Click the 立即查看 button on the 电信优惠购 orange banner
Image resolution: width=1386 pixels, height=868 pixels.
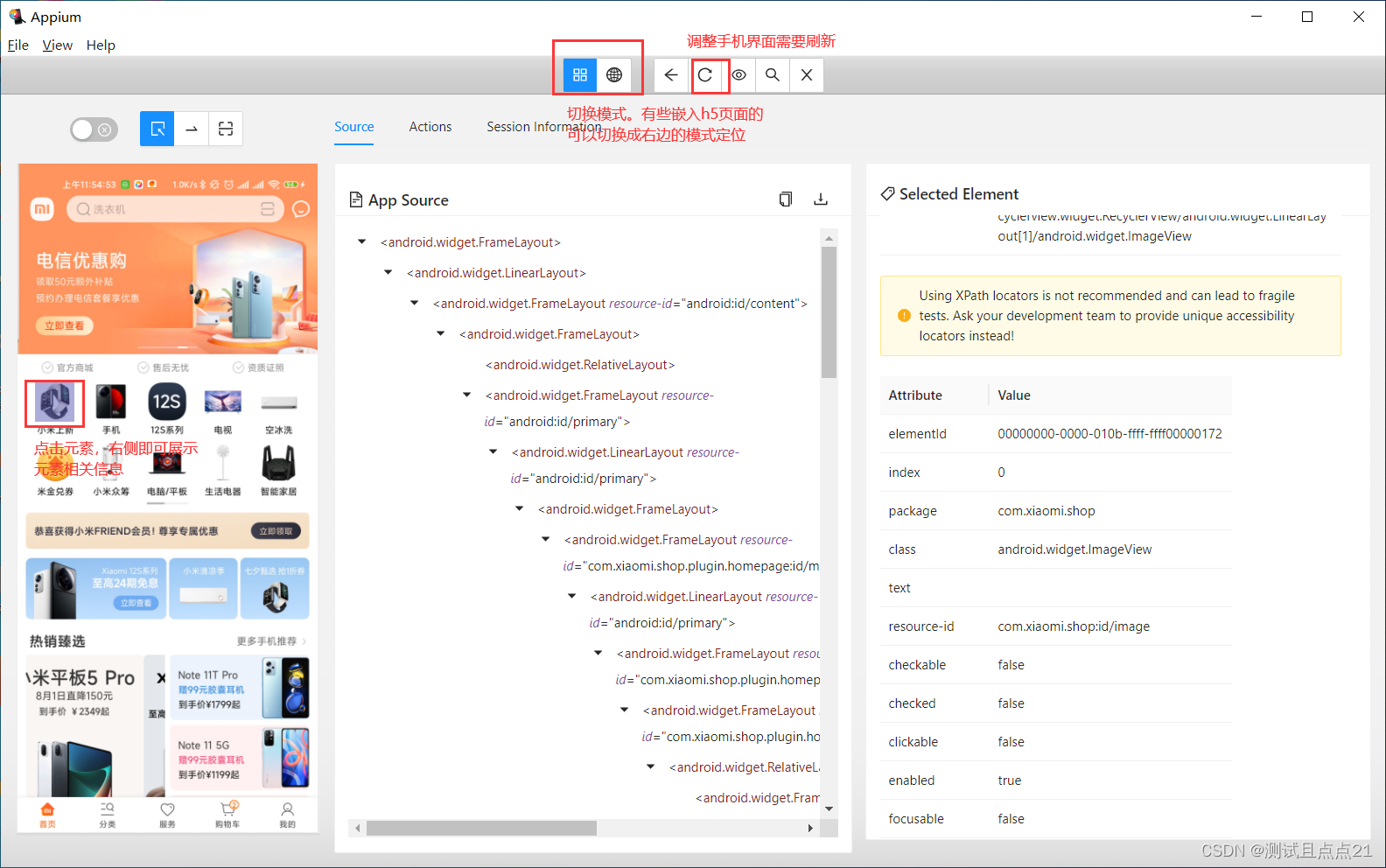pyautogui.click(x=65, y=325)
